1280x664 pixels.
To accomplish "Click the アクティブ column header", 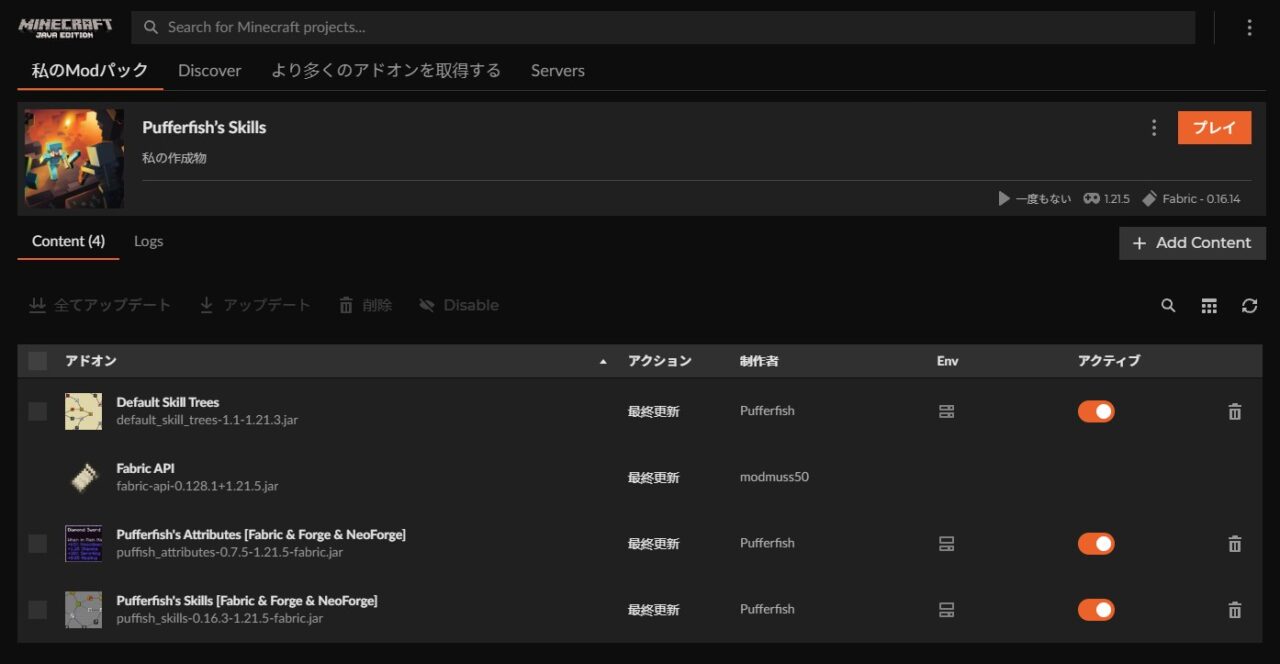I will (1108, 361).
